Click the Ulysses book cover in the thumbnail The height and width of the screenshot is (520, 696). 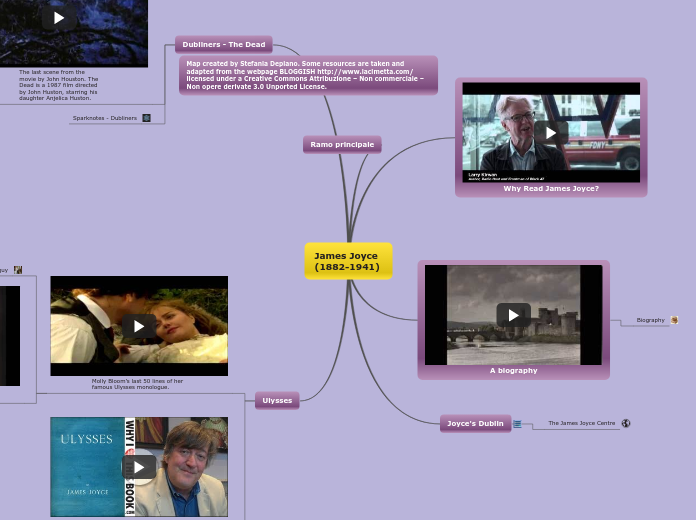(x=87, y=467)
